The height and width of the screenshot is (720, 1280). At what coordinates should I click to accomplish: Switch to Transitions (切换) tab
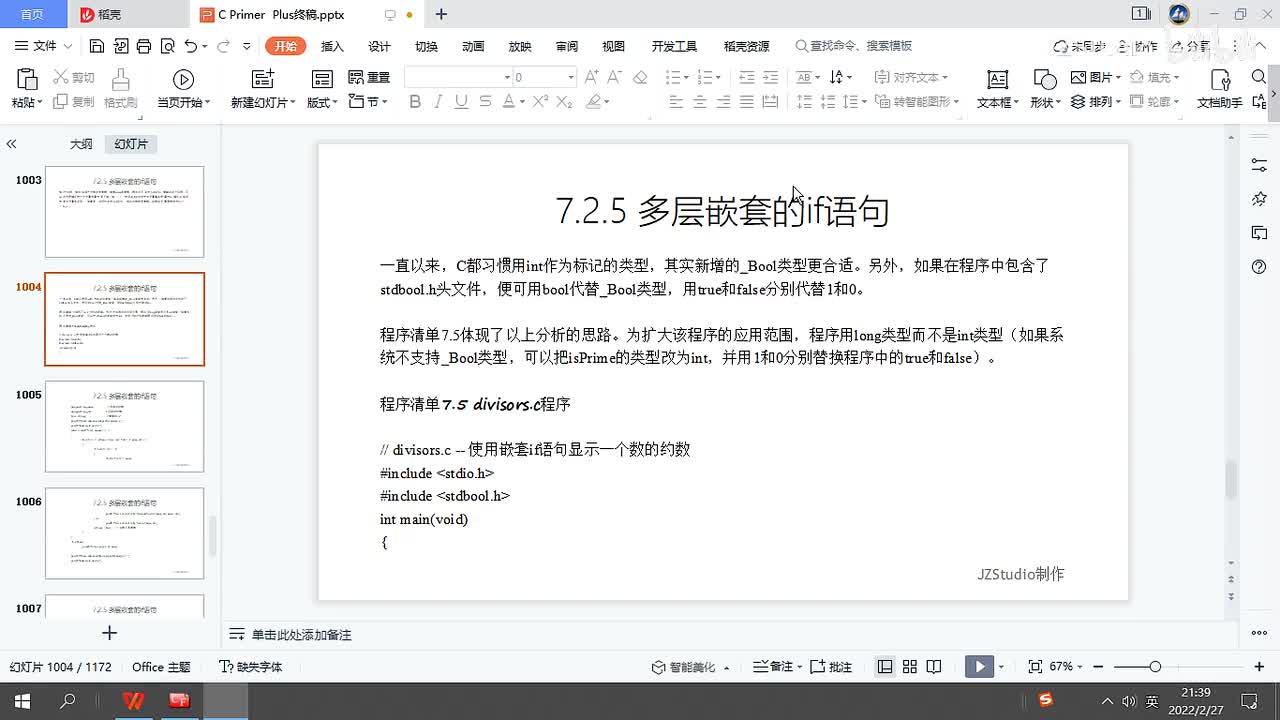click(x=426, y=46)
